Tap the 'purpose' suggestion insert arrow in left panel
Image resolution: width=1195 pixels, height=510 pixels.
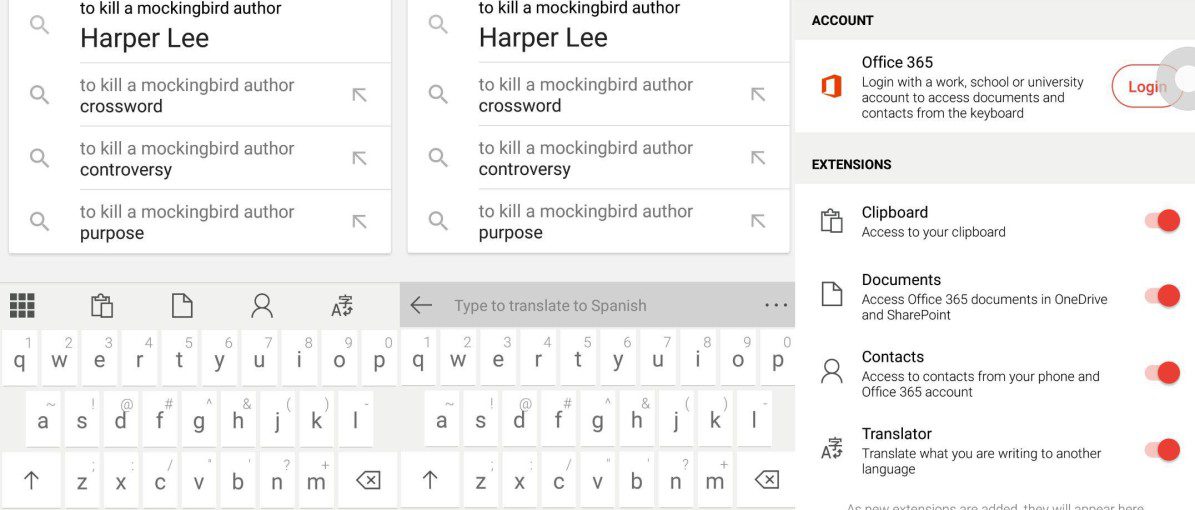pos(359,221)
